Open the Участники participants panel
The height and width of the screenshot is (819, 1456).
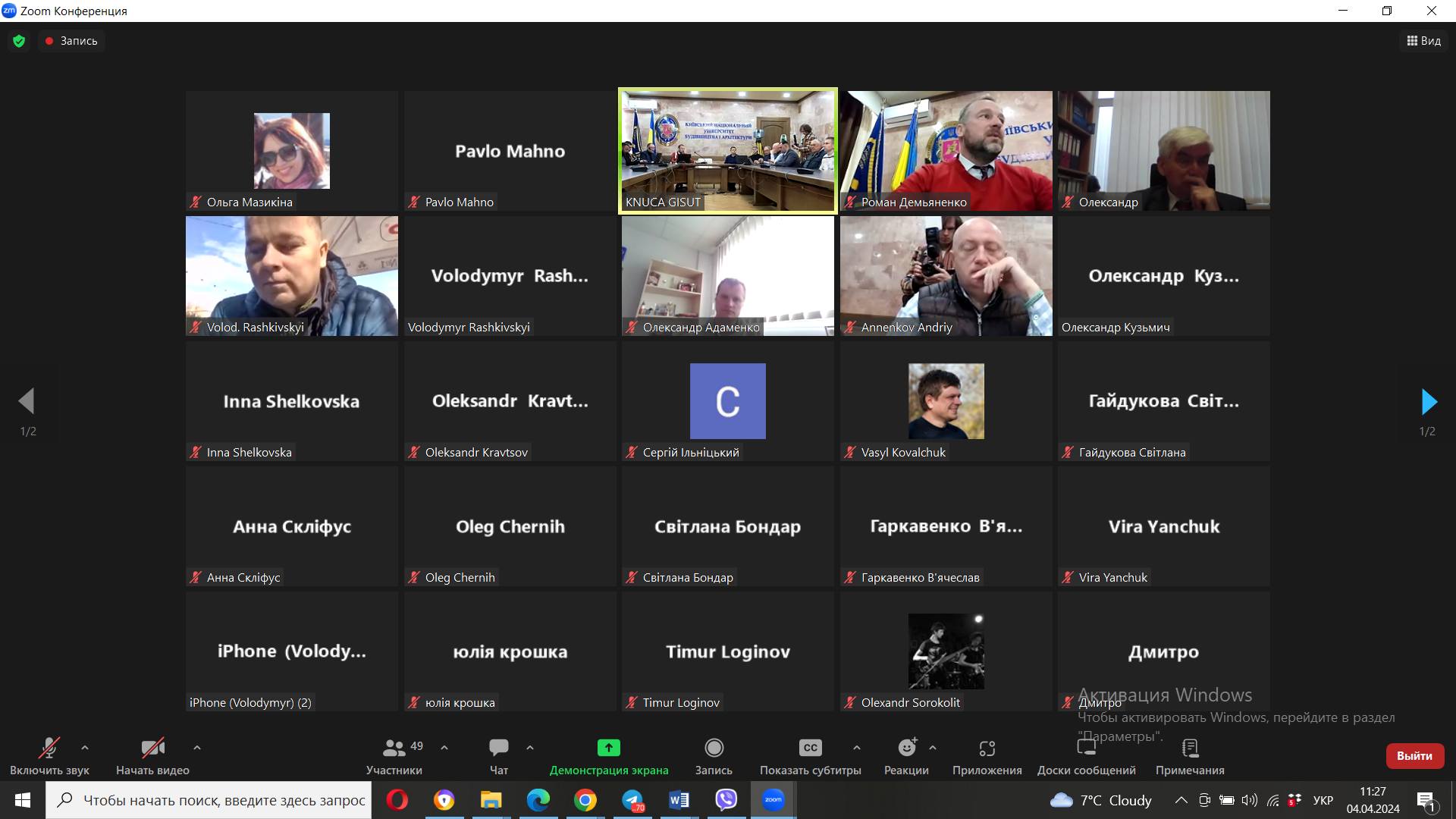coord(394,757)
